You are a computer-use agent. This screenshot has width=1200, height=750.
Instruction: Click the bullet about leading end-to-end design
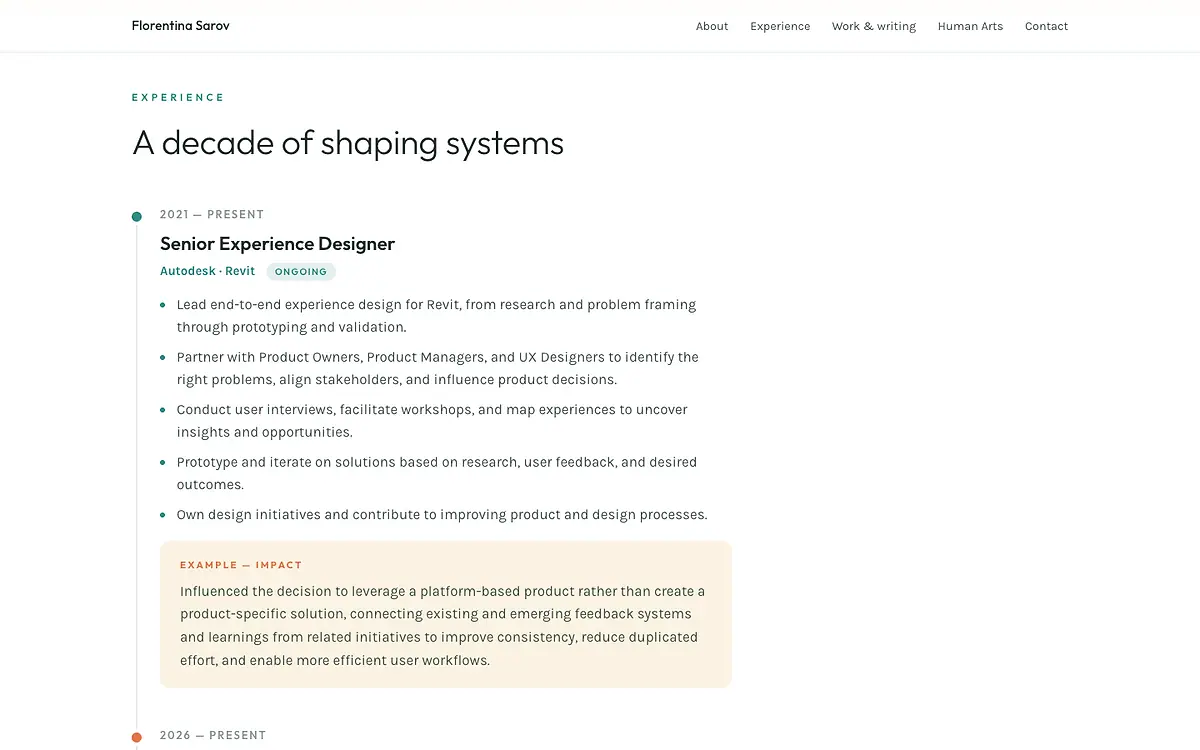(x=436, y=316)
